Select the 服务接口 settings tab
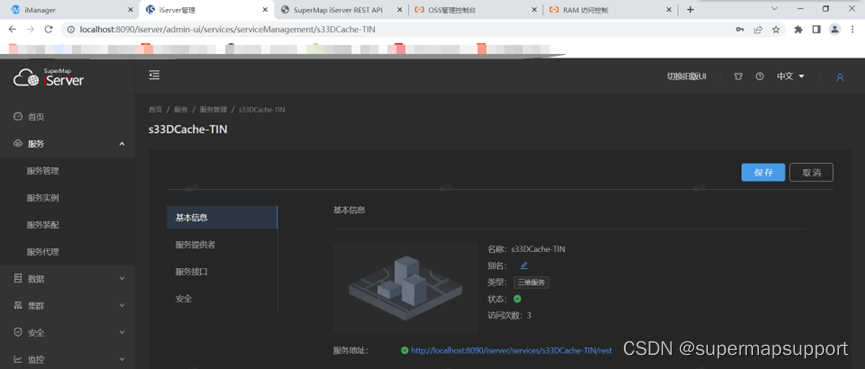 tap(191, 272)
